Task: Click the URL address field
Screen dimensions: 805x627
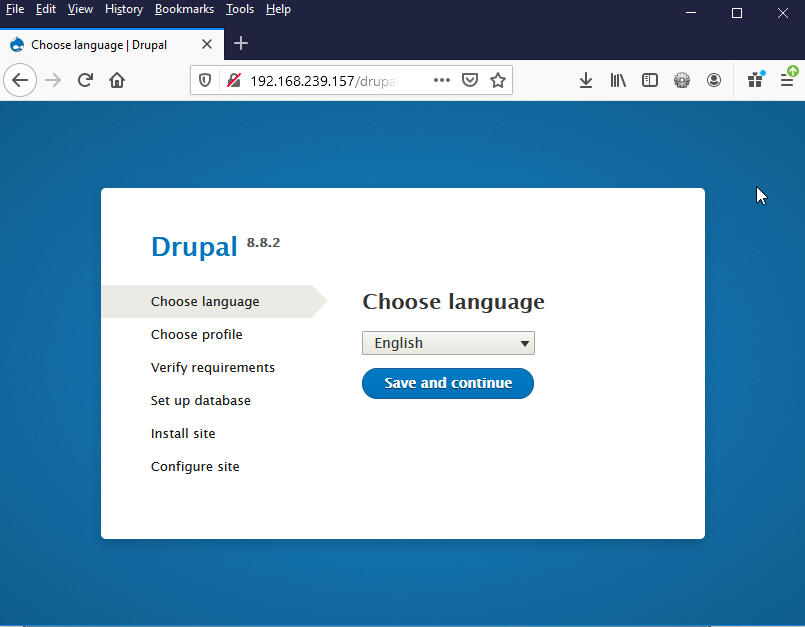Action: click(330, 81)
